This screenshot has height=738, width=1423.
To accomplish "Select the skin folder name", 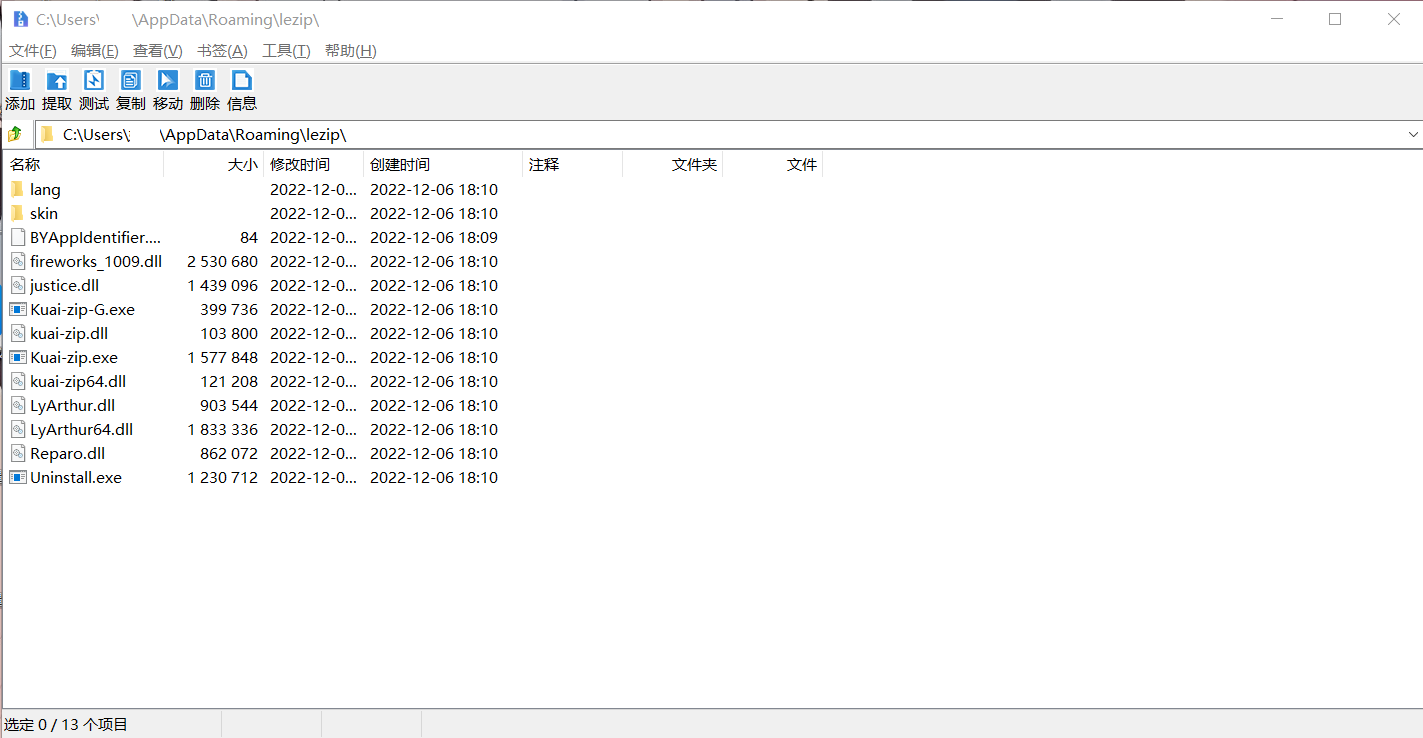I will pyautogui.click(x=44, y=213).
